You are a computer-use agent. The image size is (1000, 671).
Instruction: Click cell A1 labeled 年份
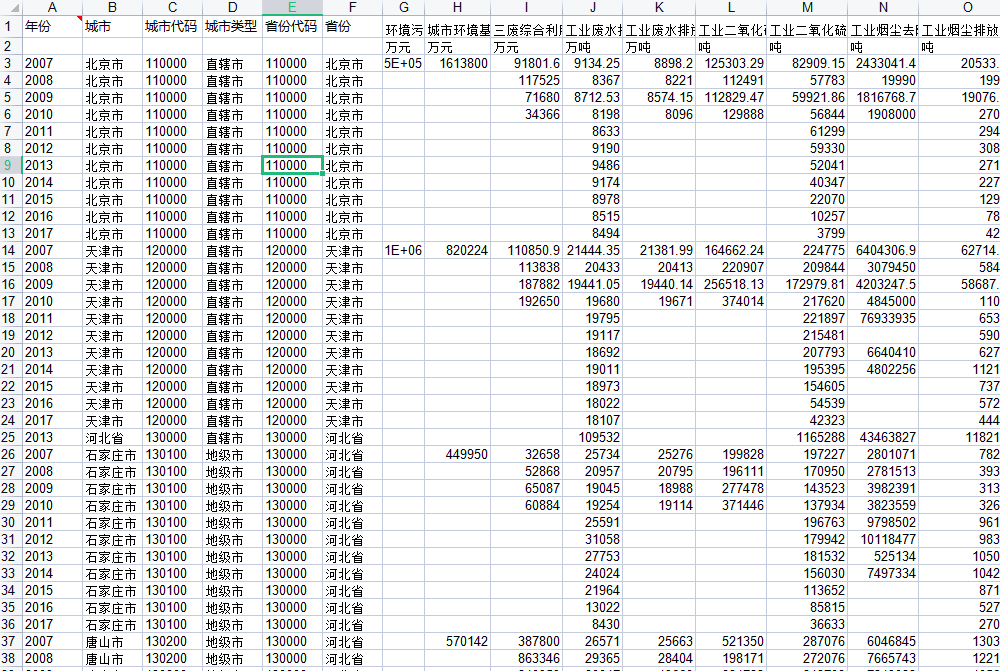click(52, 27)
